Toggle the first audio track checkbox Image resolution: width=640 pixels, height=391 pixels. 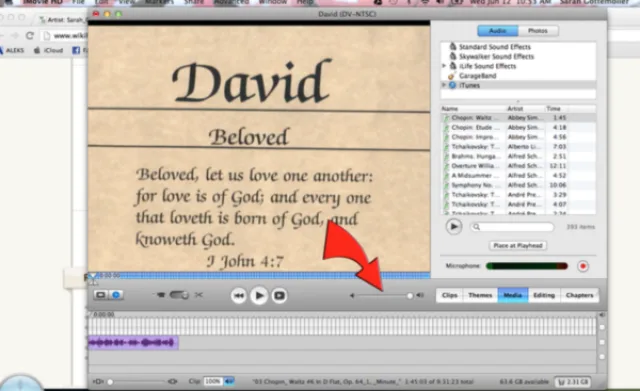[602, 342]
